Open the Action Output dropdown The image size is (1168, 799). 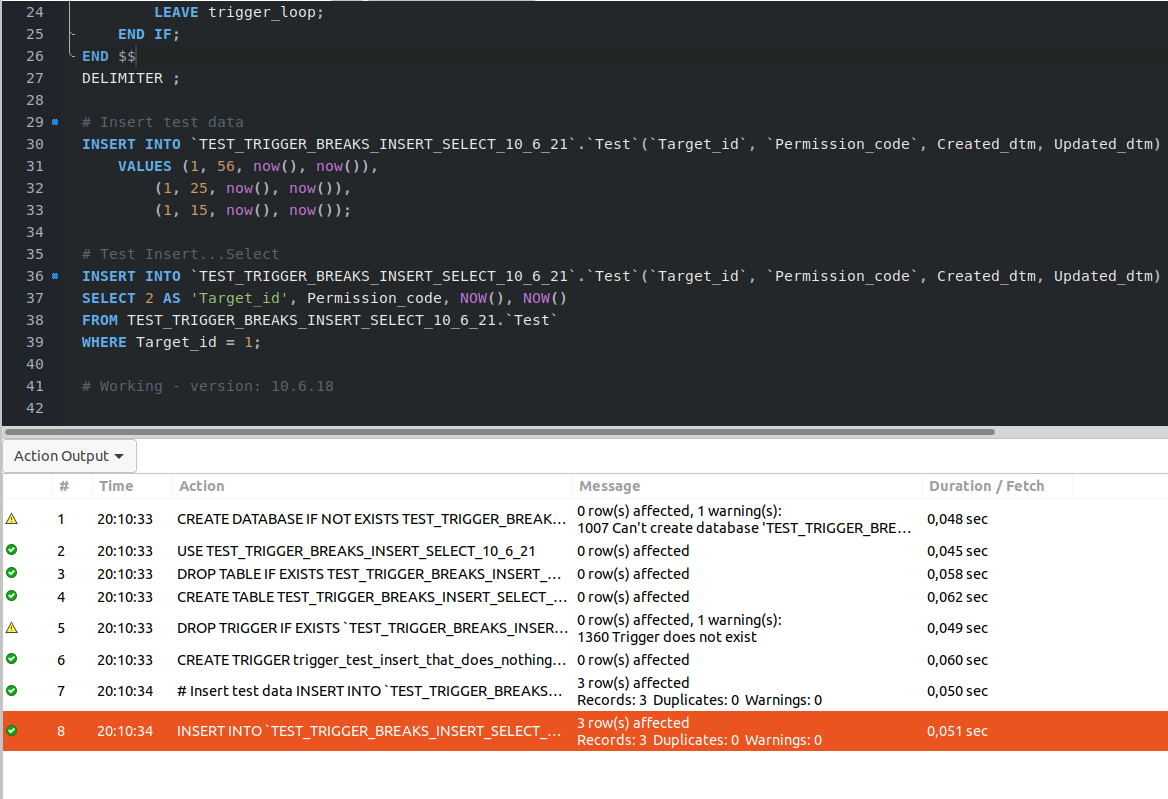69,456
